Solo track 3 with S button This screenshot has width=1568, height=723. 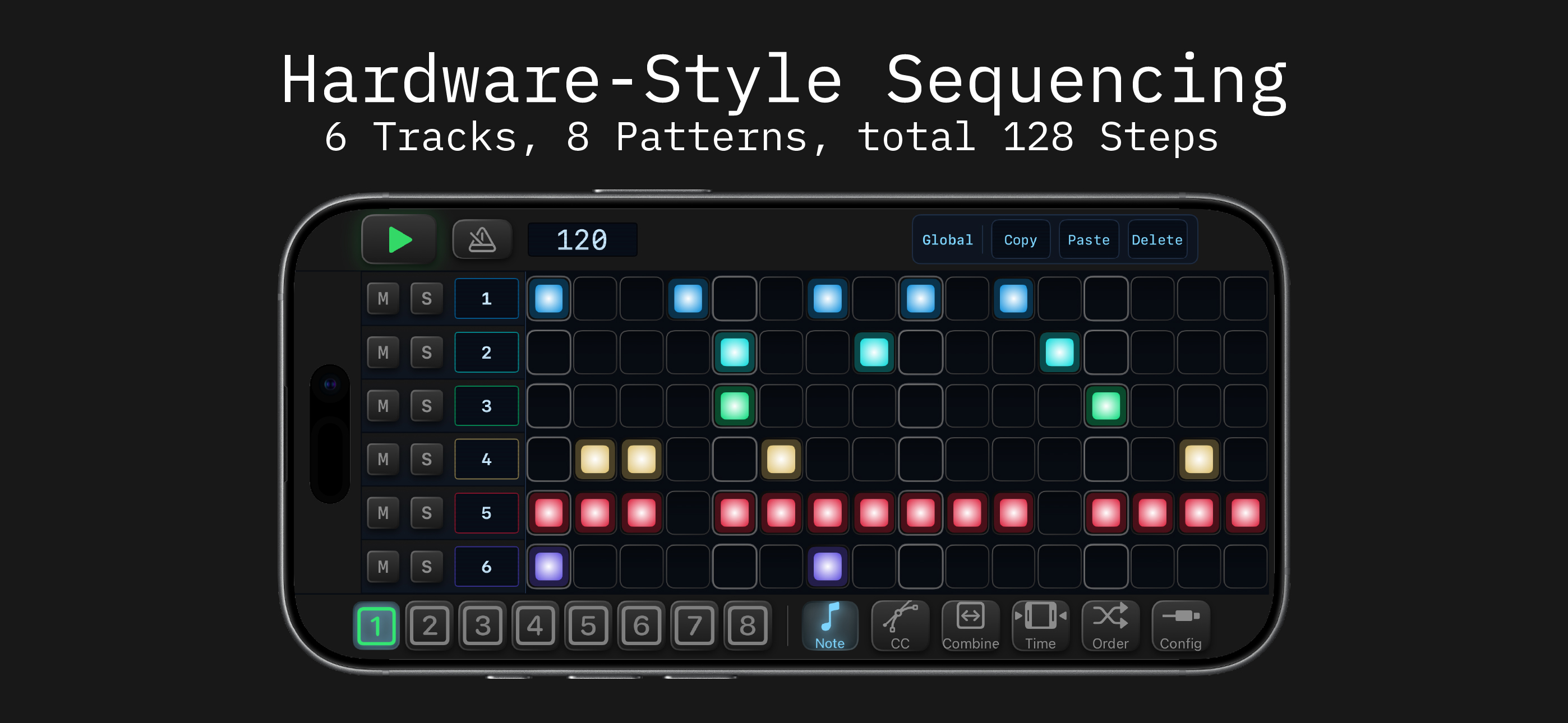pyautogui.click(x=426, y=405)
